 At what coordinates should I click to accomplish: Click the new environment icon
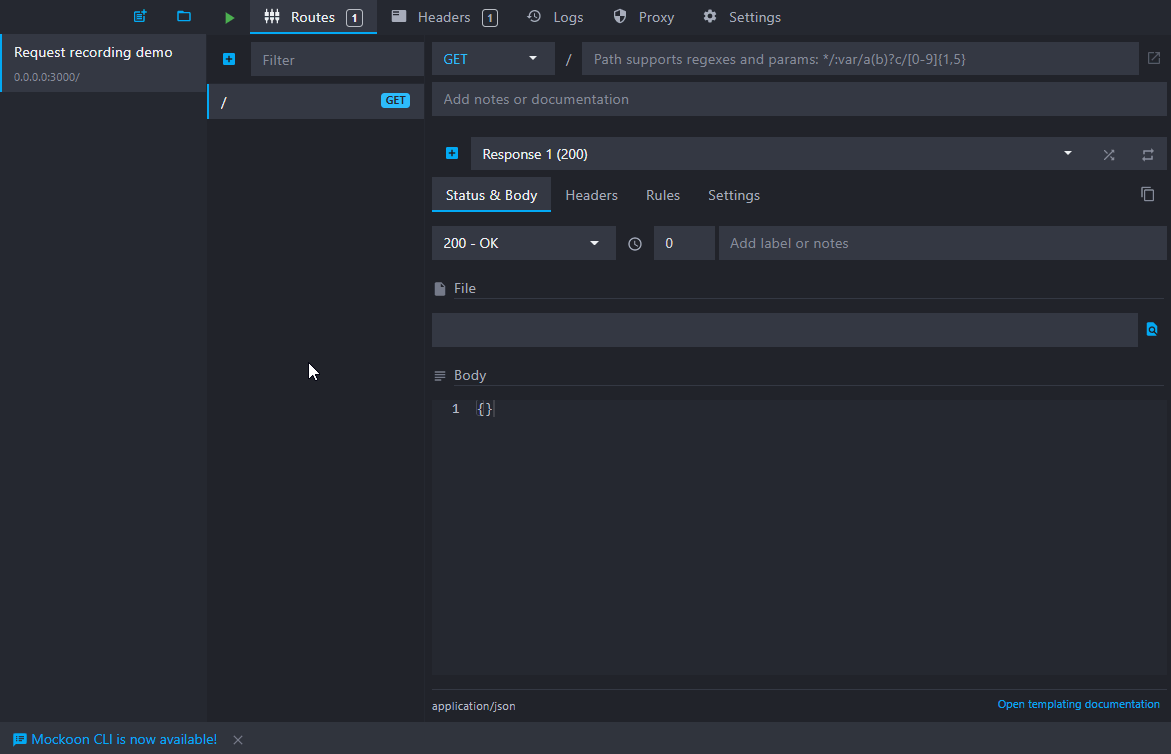140,17
